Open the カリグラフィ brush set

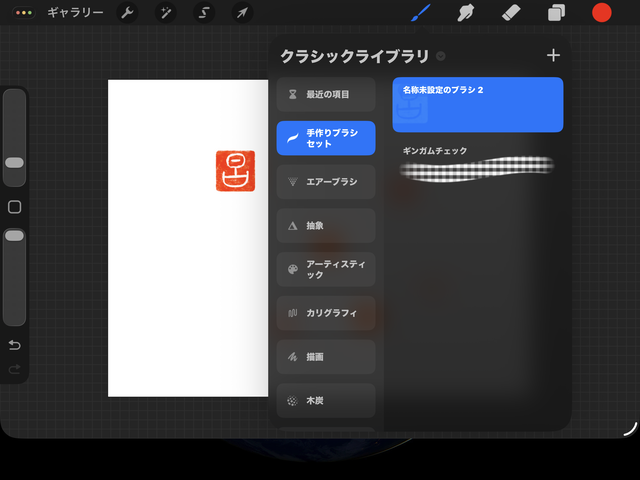(x=326, y=313)
